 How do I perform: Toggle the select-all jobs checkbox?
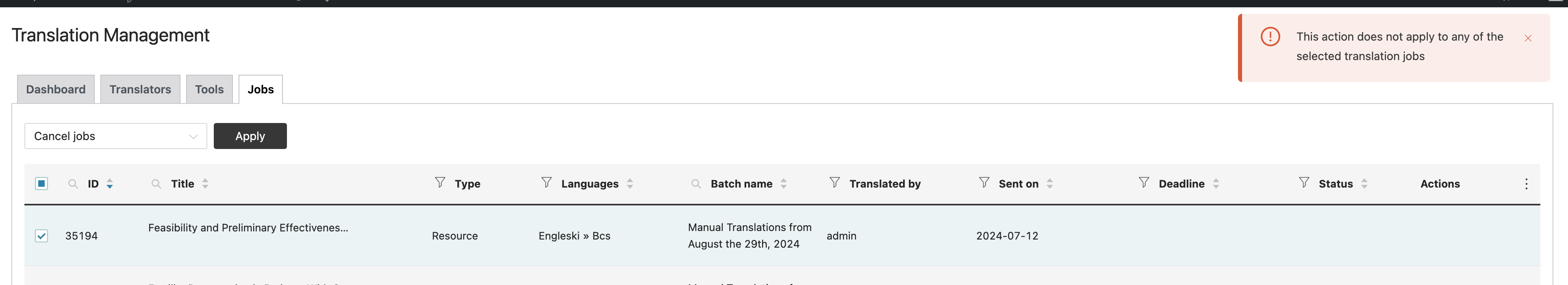tap(41, 184)
